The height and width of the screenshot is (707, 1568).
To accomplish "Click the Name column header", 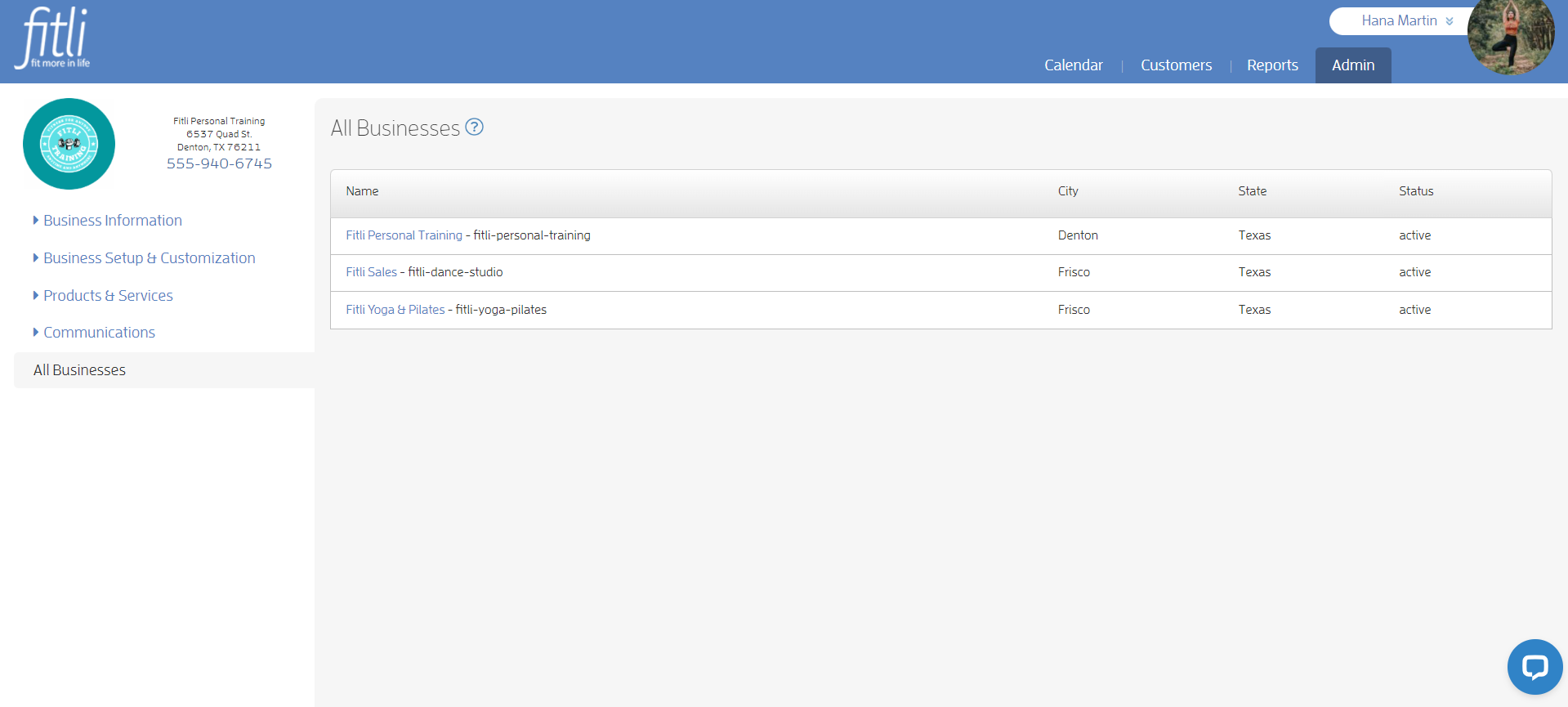I will 362,191.
